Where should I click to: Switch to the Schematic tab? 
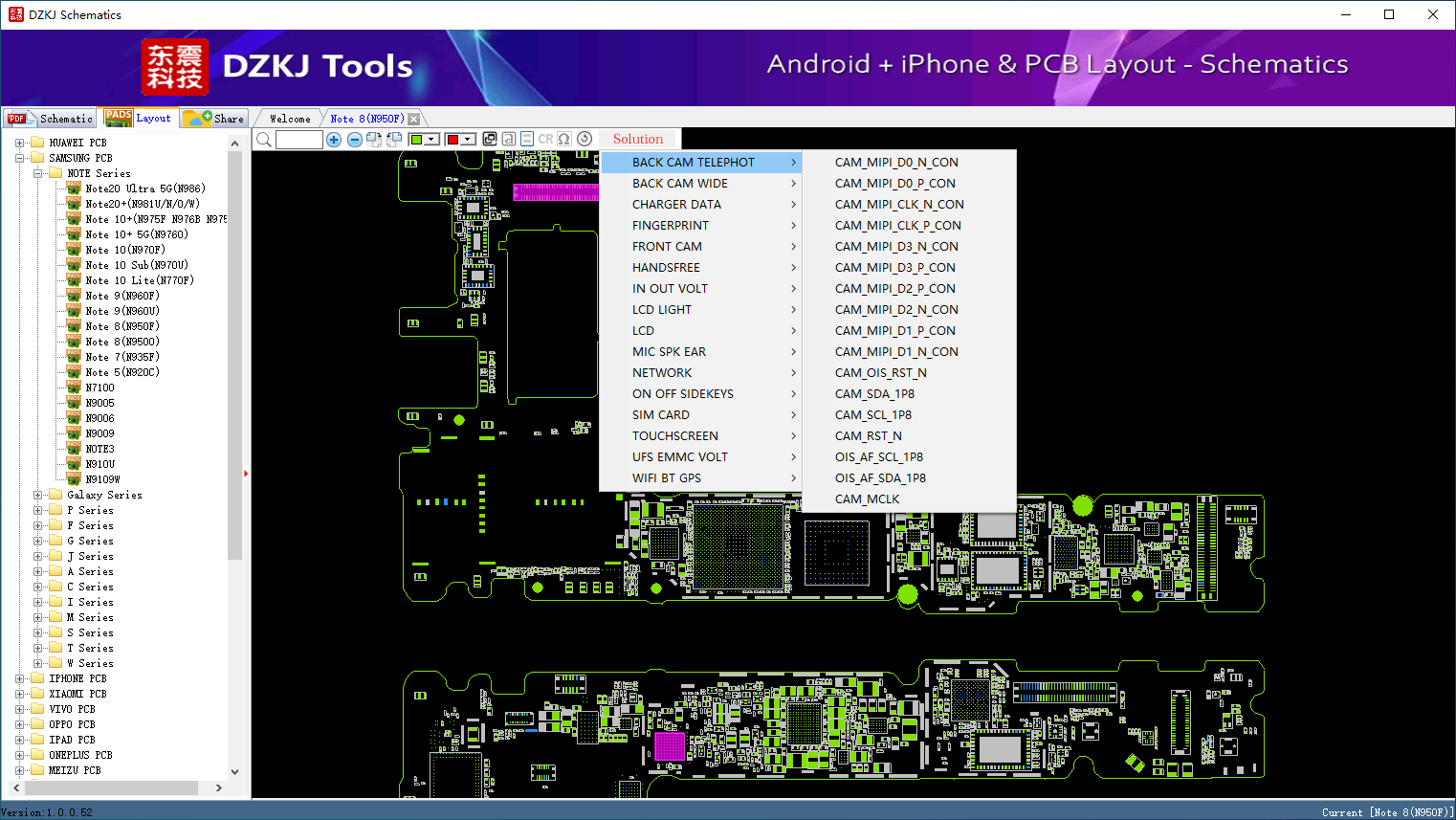click(x=52, y=119)
